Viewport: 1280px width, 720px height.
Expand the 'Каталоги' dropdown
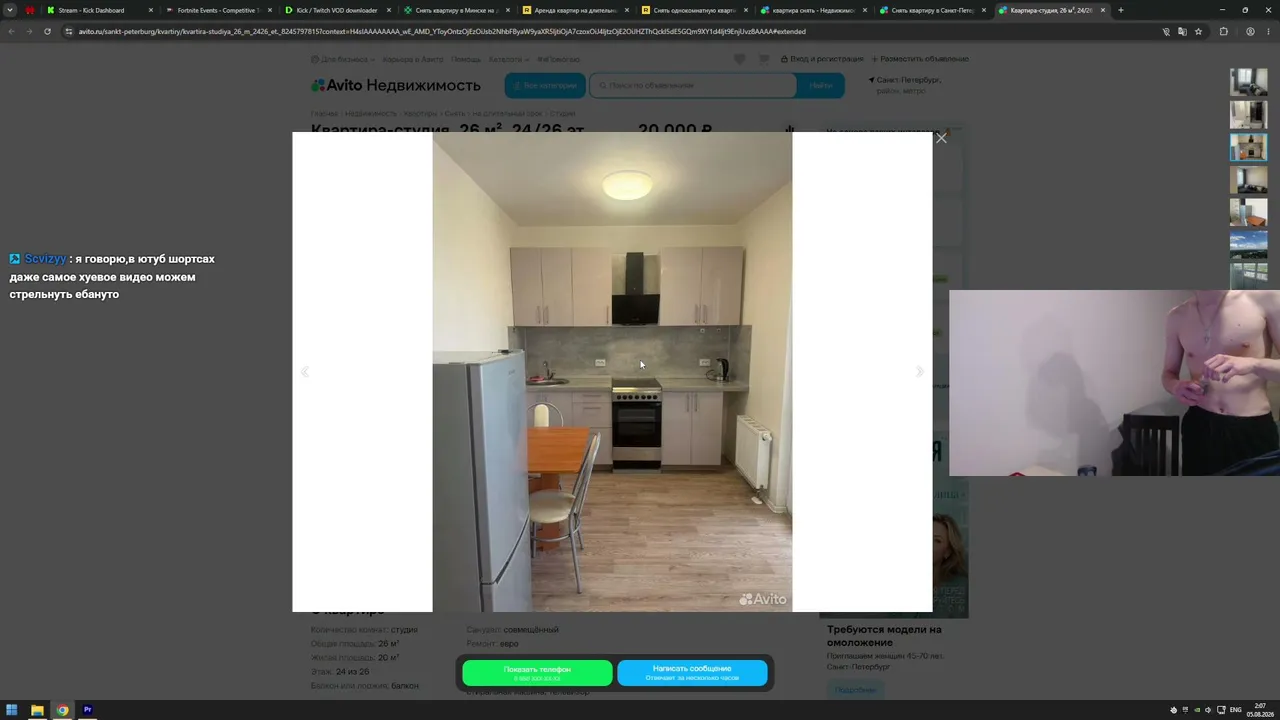[x=508, y=59]
